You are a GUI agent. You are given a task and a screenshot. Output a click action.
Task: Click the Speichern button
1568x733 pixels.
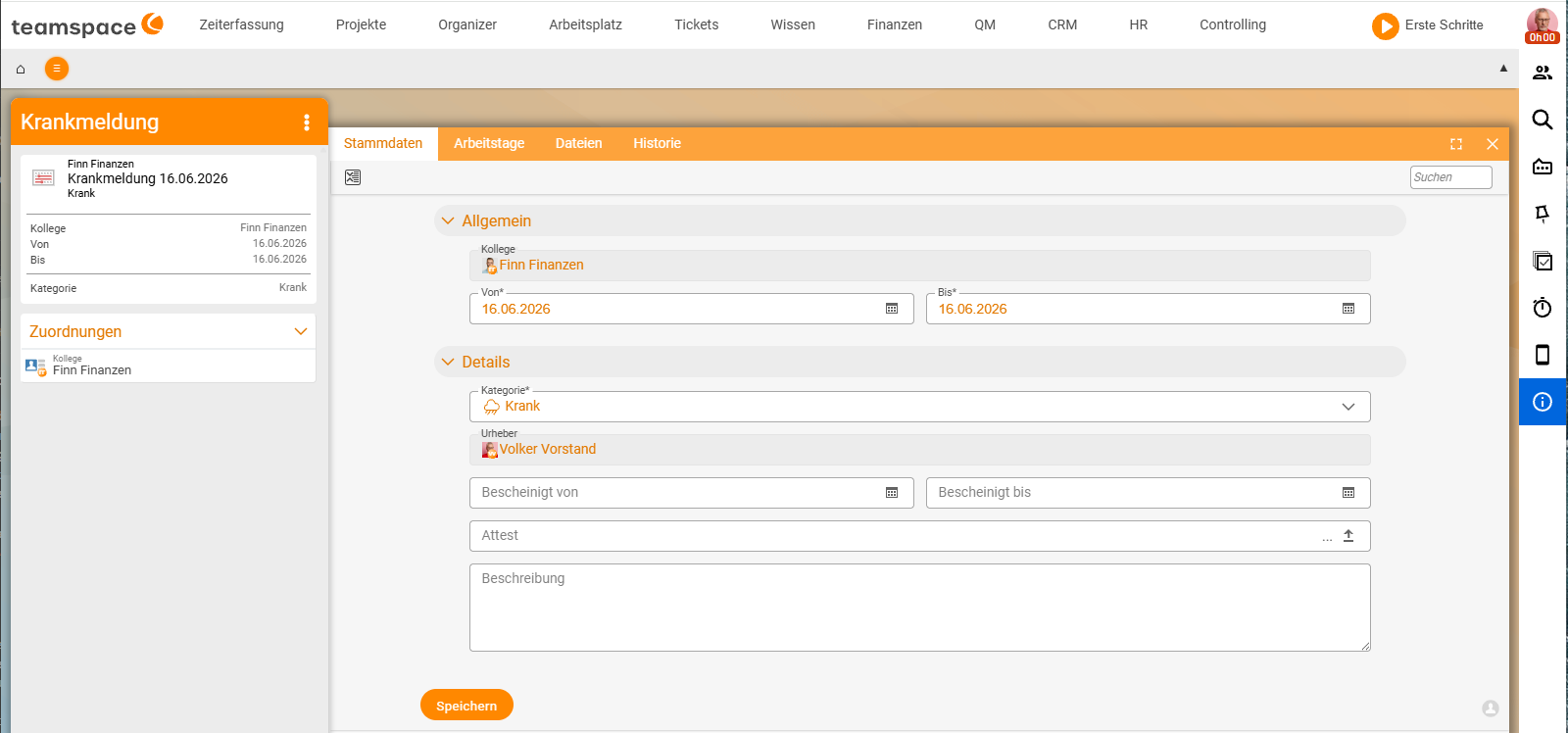tap(466, 705)
